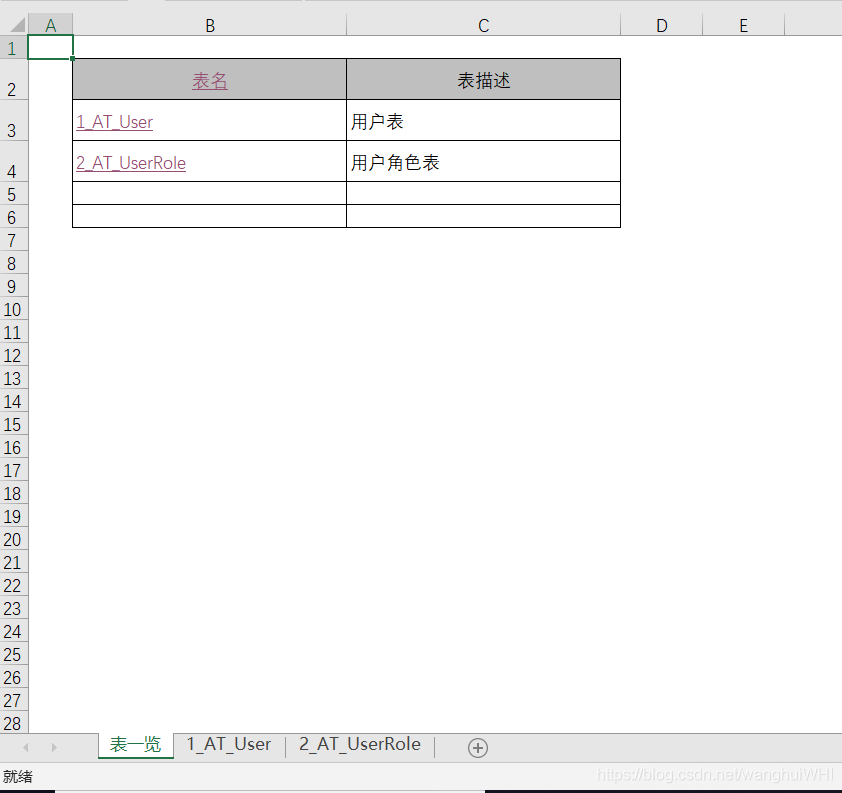Viewport: 842px width, 793px height.
Task: Select row 18 header
Action: (x=13, y=493)
